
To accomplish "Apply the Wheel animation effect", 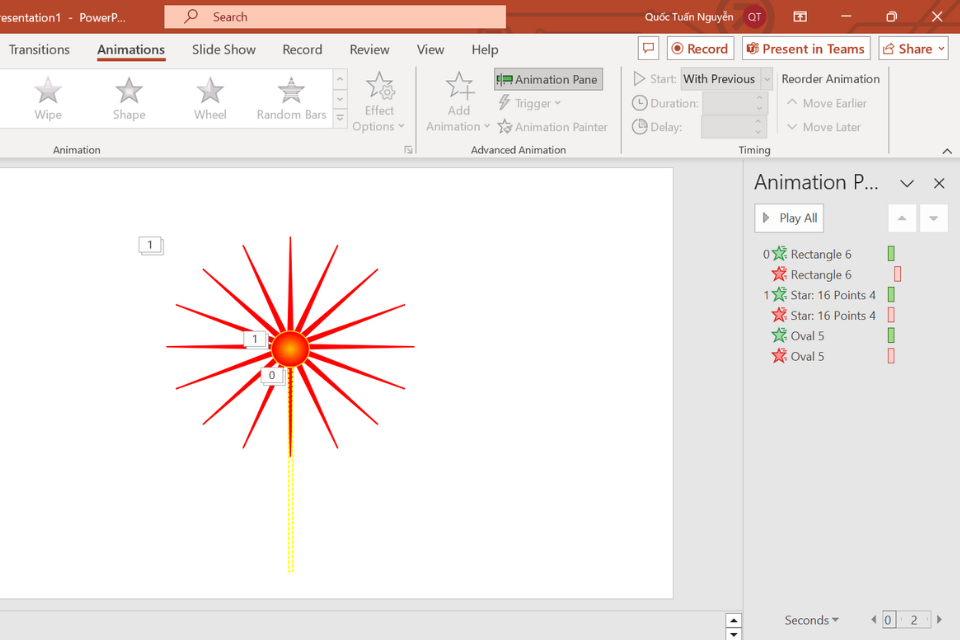I will [x=210, y=99].
